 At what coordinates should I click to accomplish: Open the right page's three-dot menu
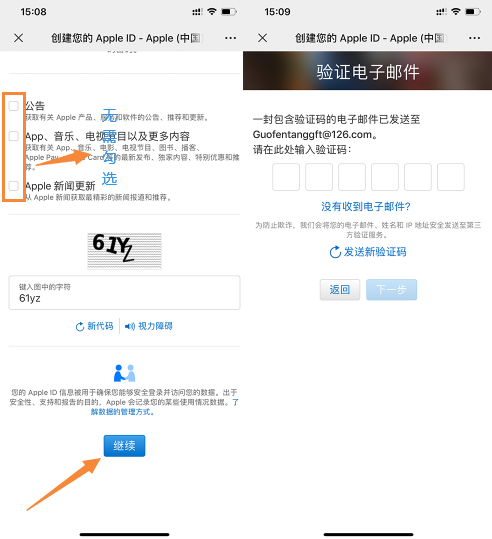[474, 38]
